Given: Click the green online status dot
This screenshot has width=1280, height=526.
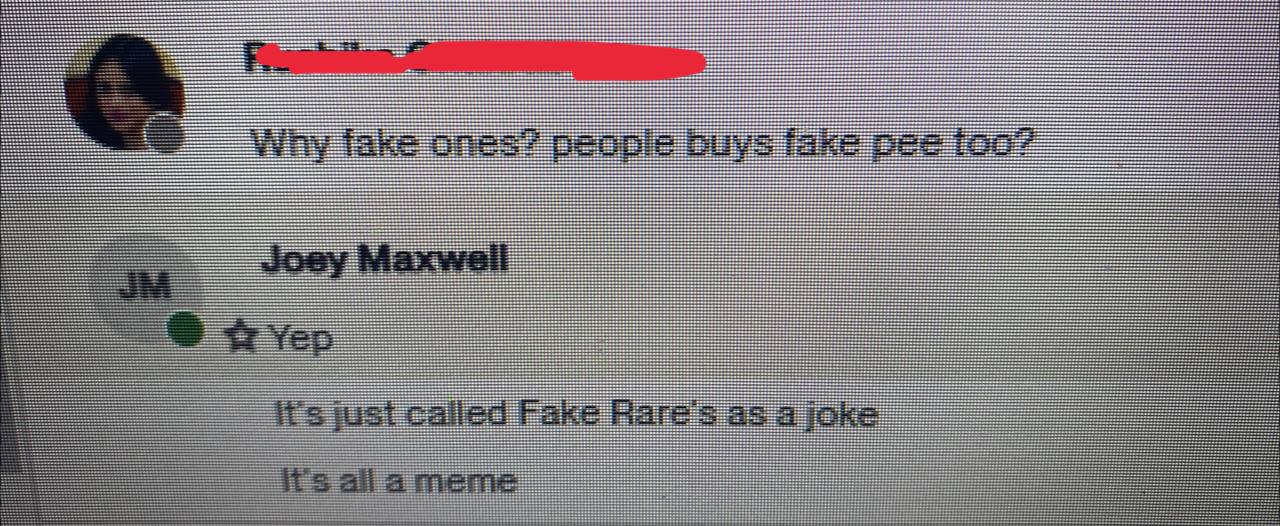Looking at the screenshot, I should click(x=186, y=329).
